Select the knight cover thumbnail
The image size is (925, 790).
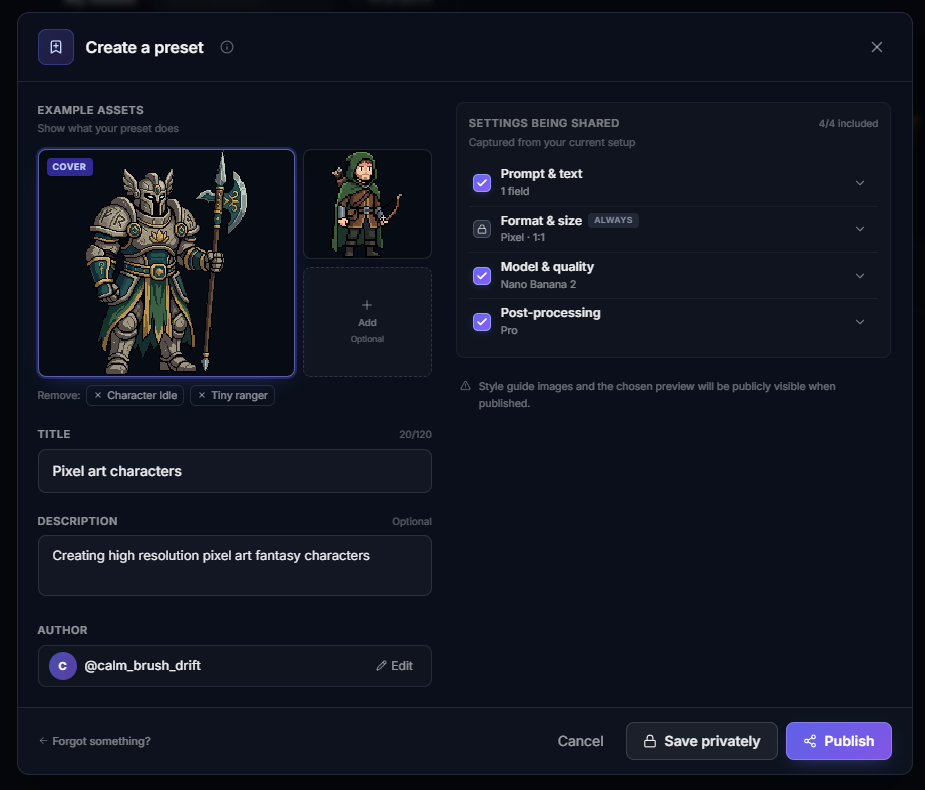pos(166,265)
